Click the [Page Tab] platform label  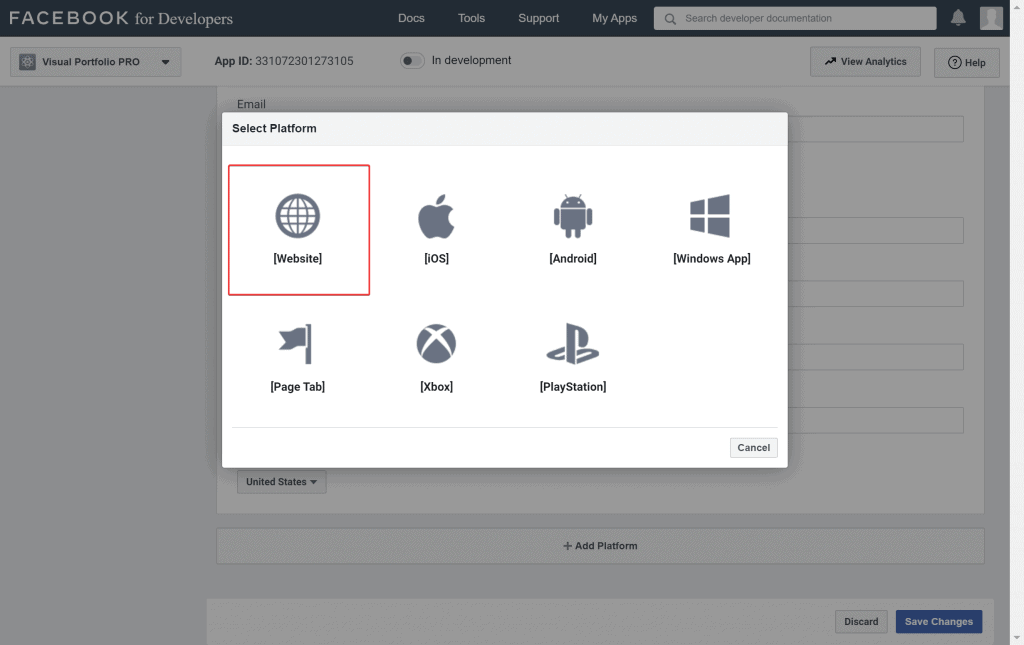coord(298,386)
